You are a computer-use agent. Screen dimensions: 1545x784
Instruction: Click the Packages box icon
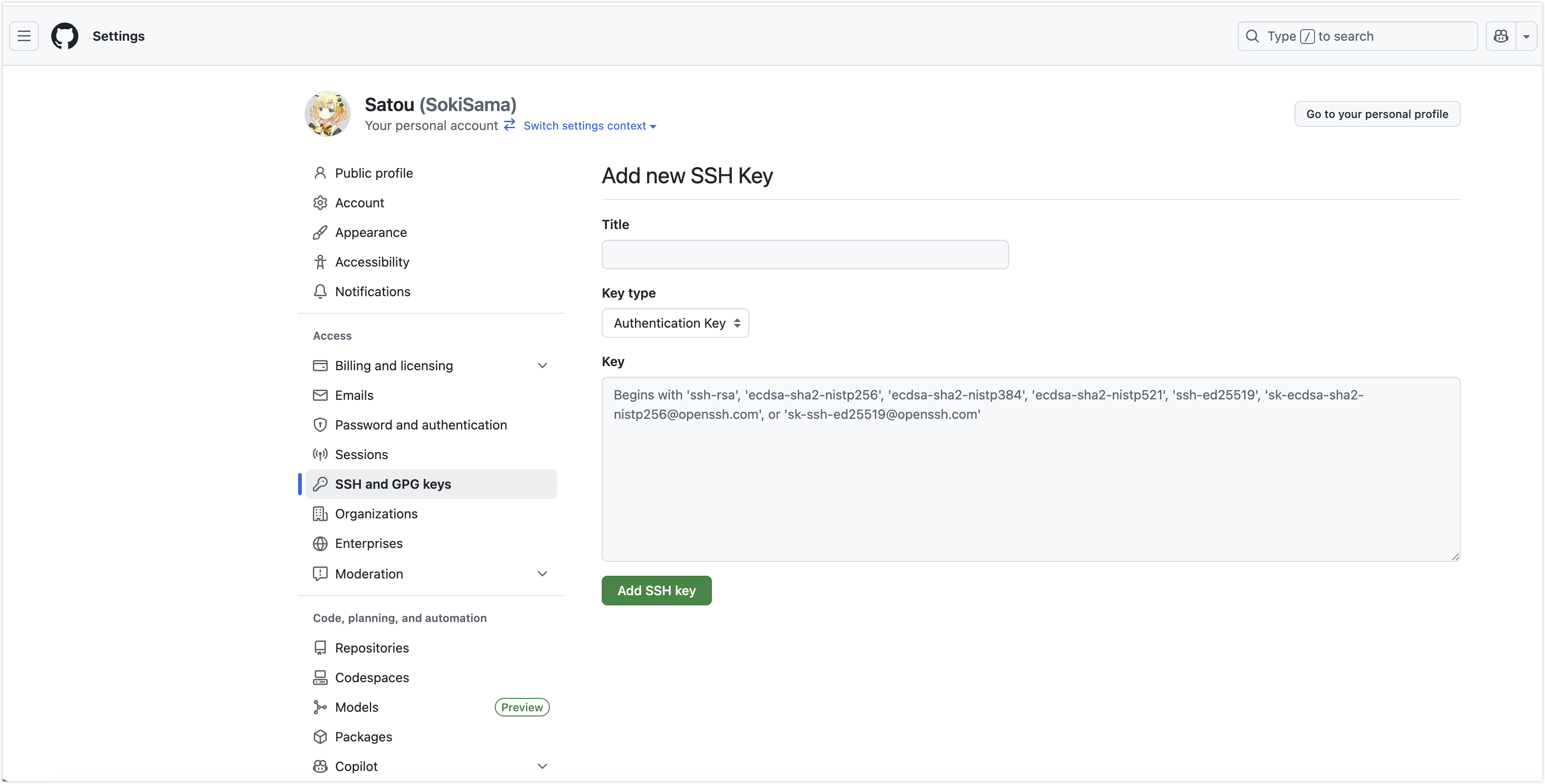320,737
